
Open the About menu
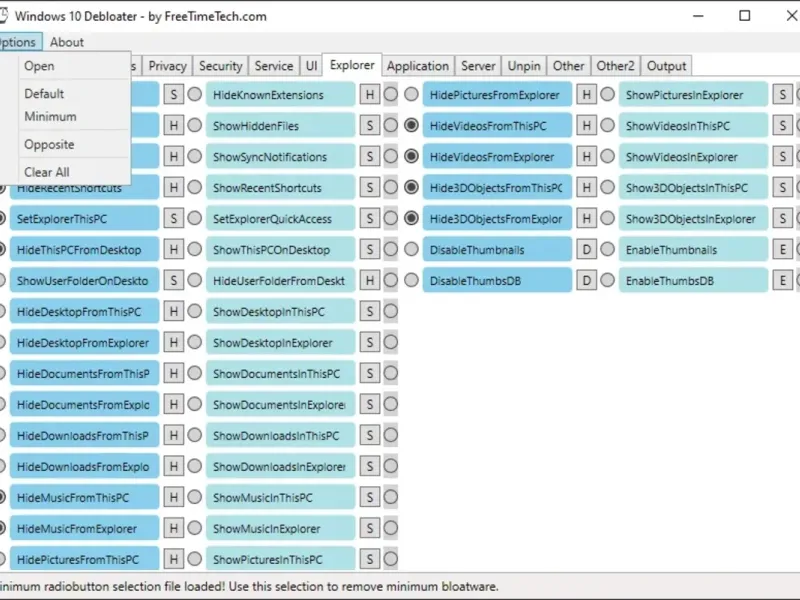pyautogui.click(x=67, y=42)
